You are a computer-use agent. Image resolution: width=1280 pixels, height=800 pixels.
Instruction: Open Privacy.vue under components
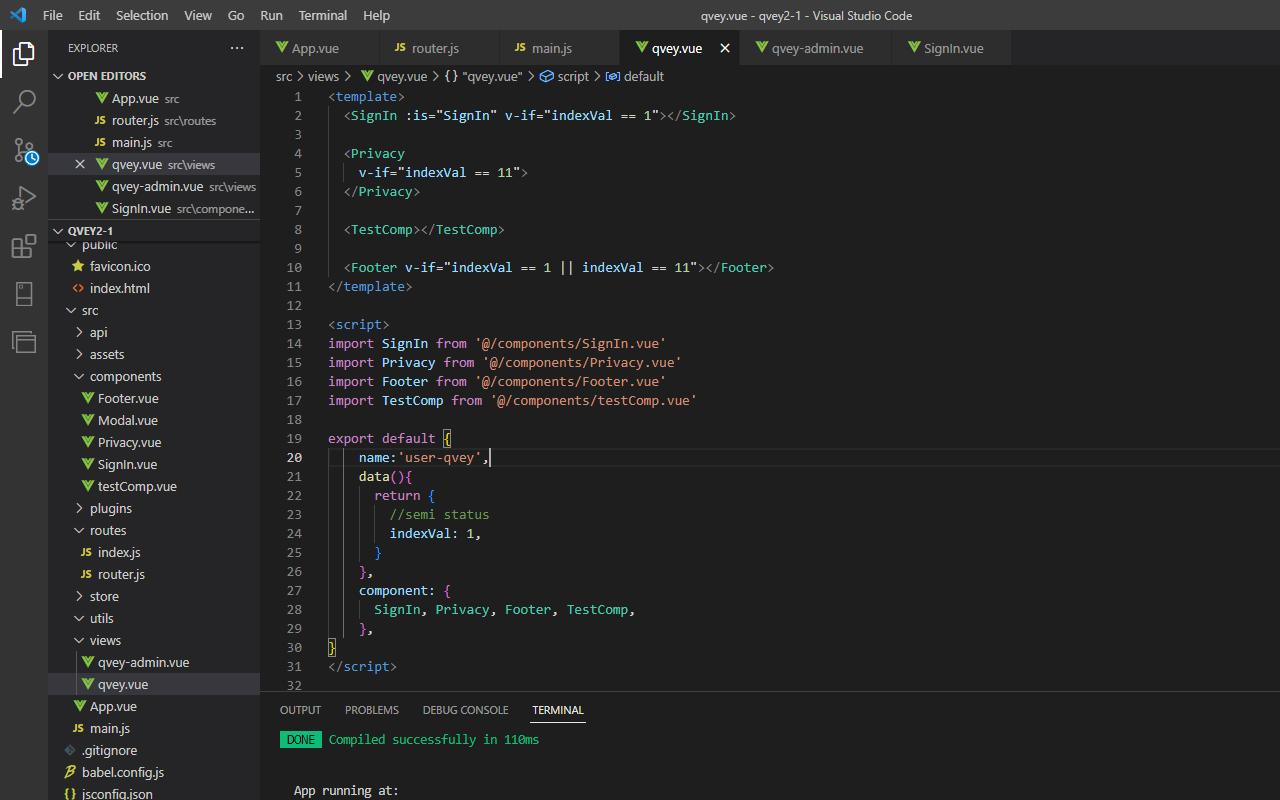point(154,442)
